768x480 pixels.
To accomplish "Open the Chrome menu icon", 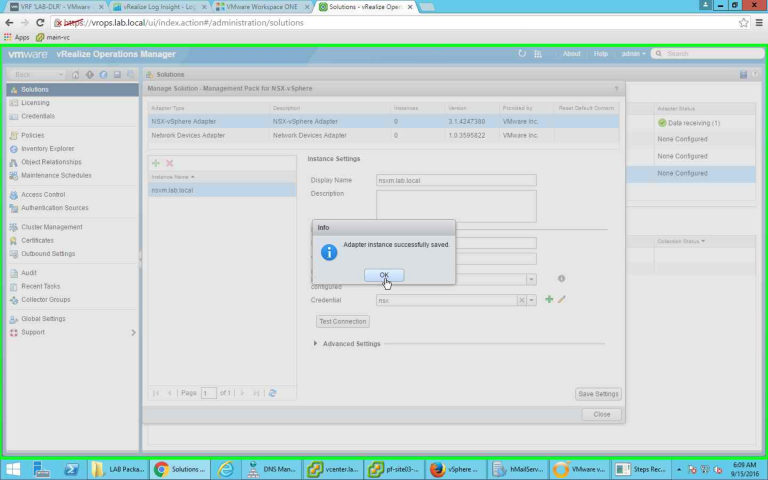I will [759, 23].
